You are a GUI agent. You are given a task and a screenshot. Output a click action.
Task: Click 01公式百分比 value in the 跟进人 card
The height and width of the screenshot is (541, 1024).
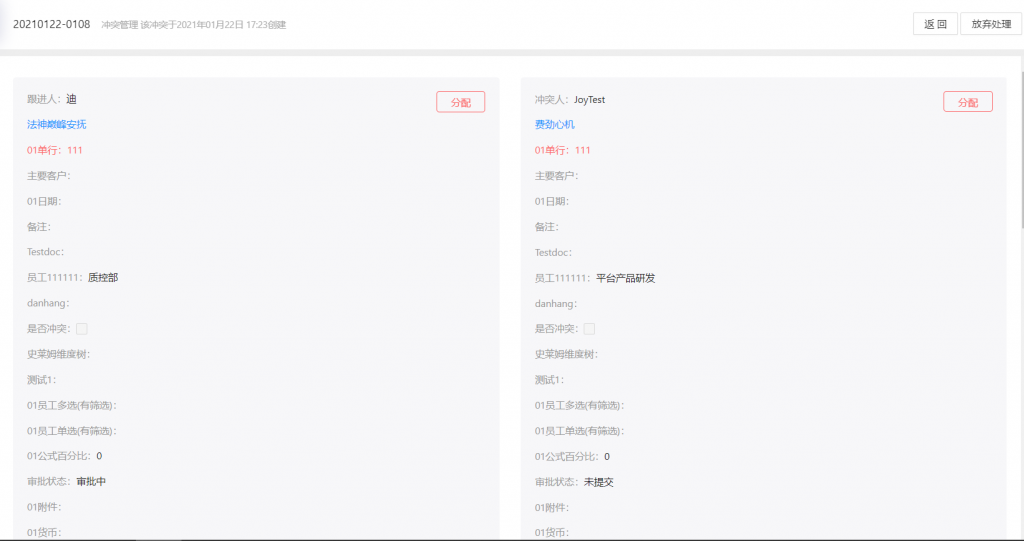[99, 456]
